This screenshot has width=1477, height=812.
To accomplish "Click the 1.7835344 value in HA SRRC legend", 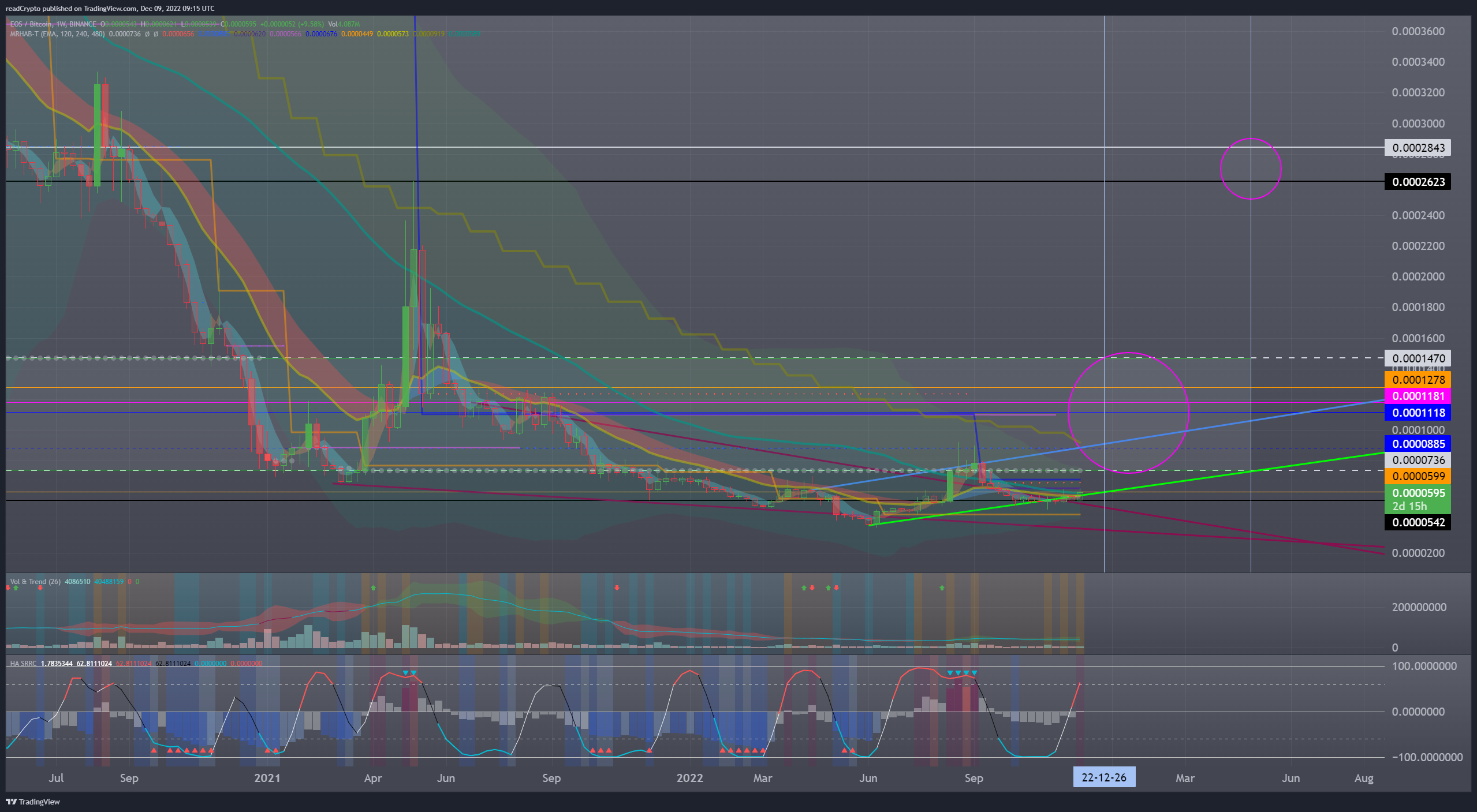I will coord(57,664).
